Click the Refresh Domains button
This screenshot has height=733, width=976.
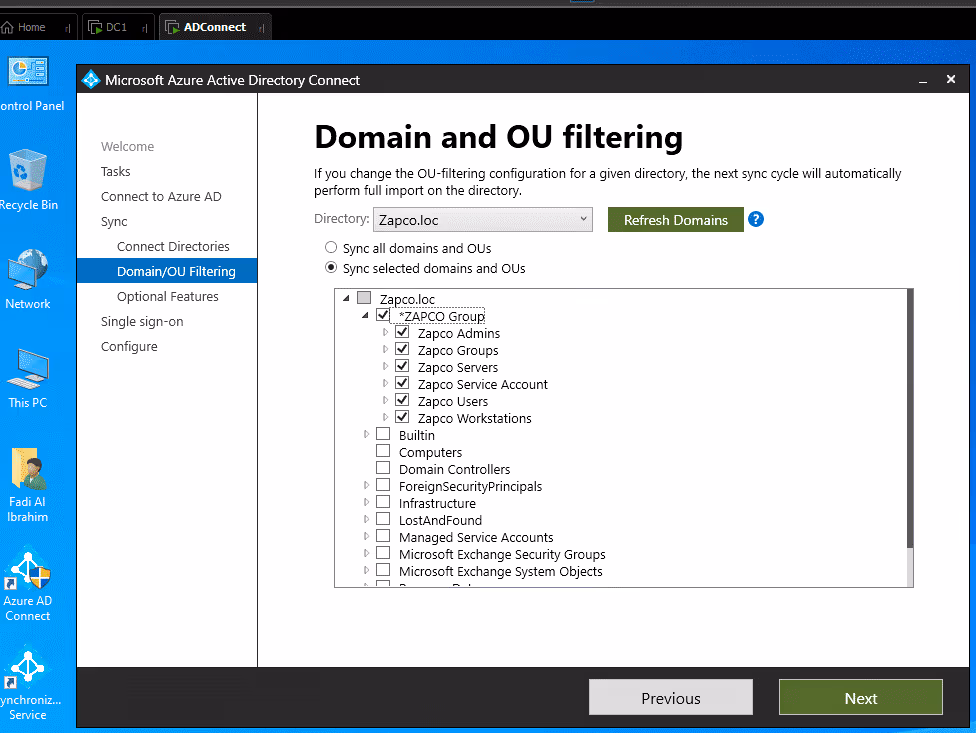click(x=675, y=220)
